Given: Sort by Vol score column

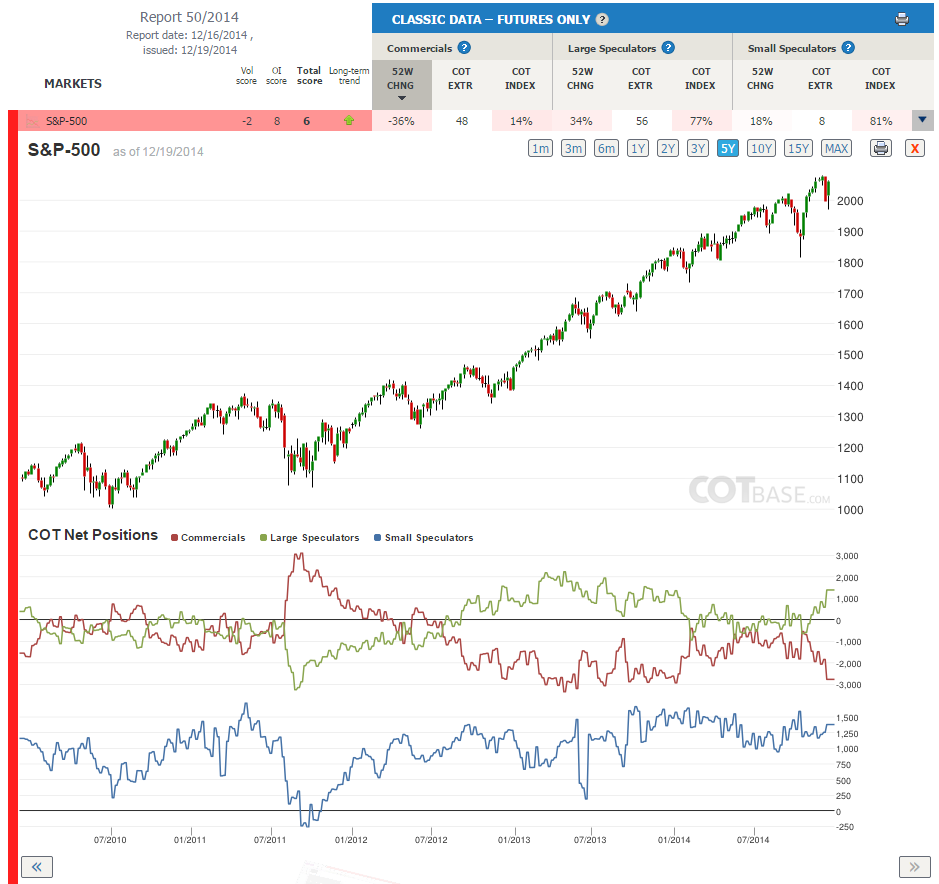Looking at the screenshot, I should tap(246, 75).
